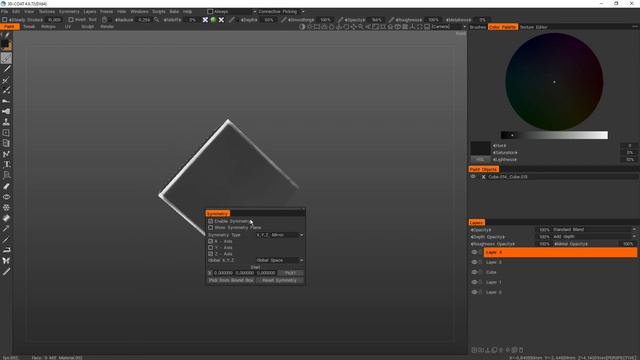Open the Symmetry Type dropdown
640x360 pixels.
280,235
